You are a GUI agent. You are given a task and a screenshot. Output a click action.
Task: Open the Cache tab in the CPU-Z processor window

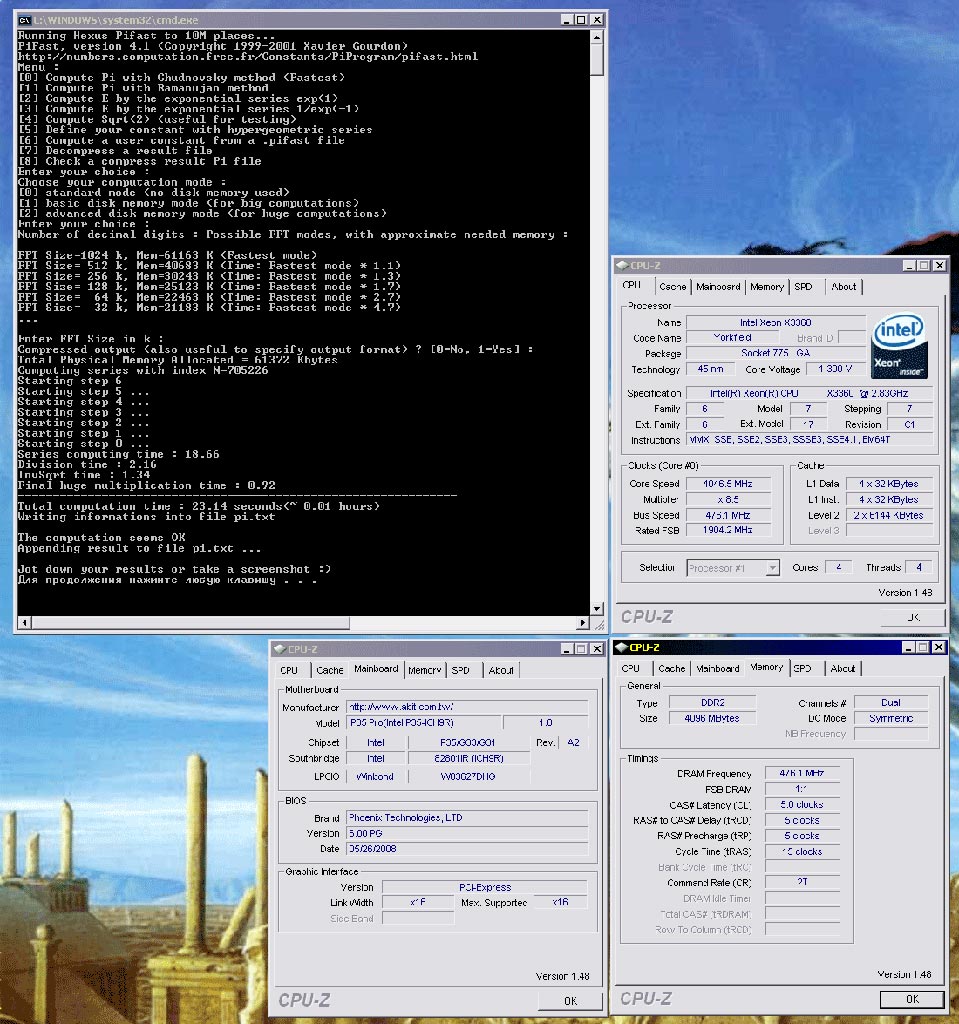pos(673,287)
